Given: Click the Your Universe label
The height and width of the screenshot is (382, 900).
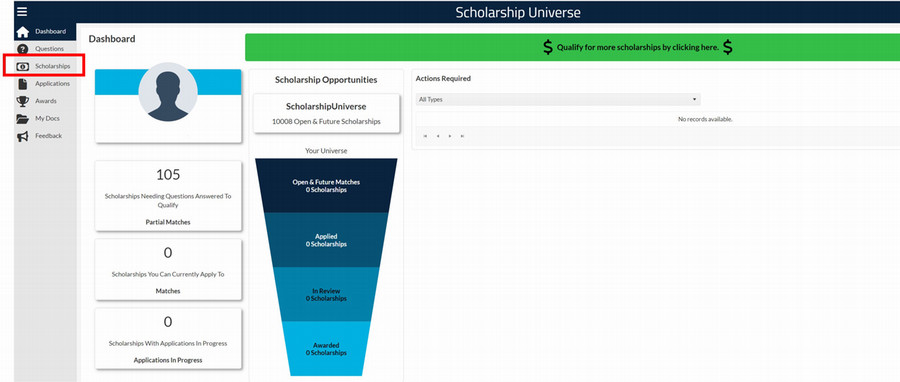Looking at the screenshot, I should (326, 151).
